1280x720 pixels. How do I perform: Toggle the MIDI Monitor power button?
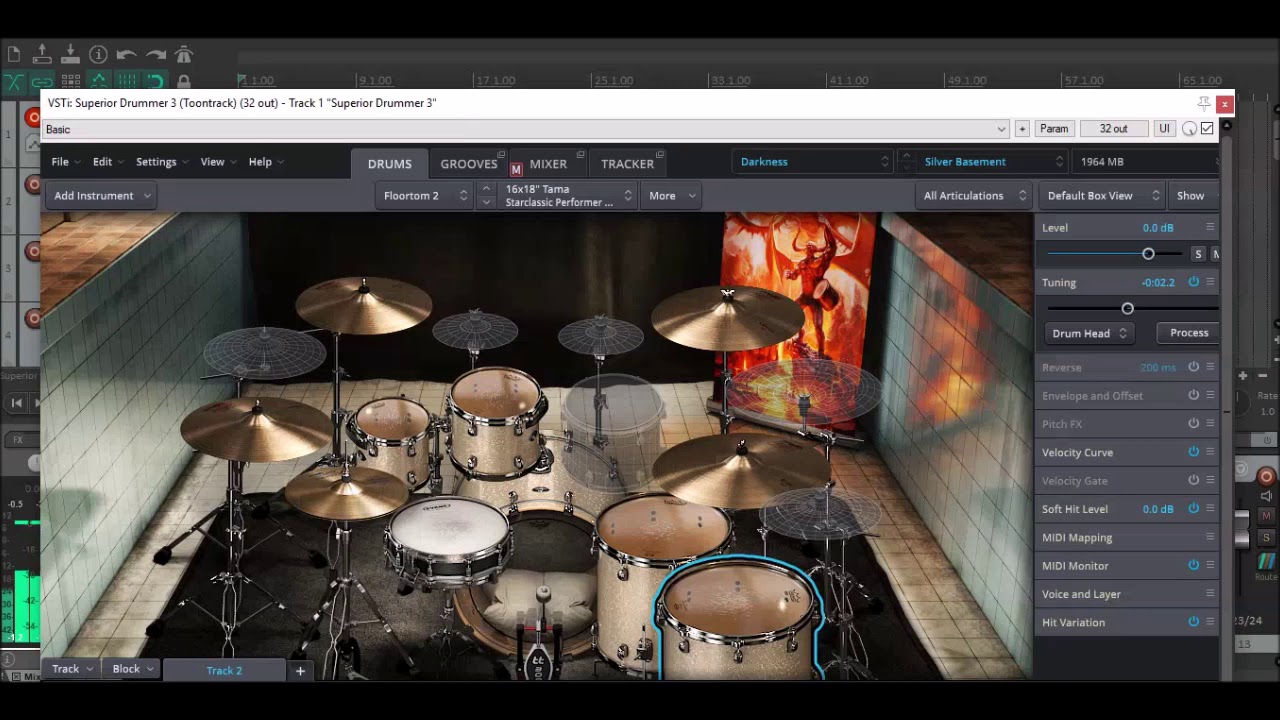1193,565
